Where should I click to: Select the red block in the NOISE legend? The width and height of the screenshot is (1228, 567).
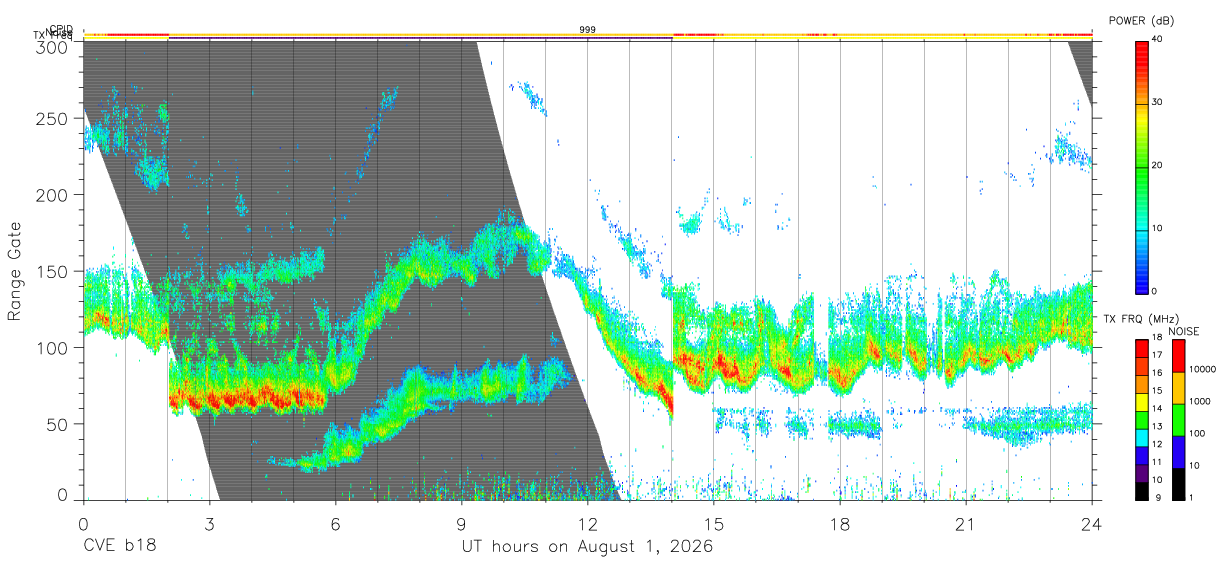point(1178,355)
